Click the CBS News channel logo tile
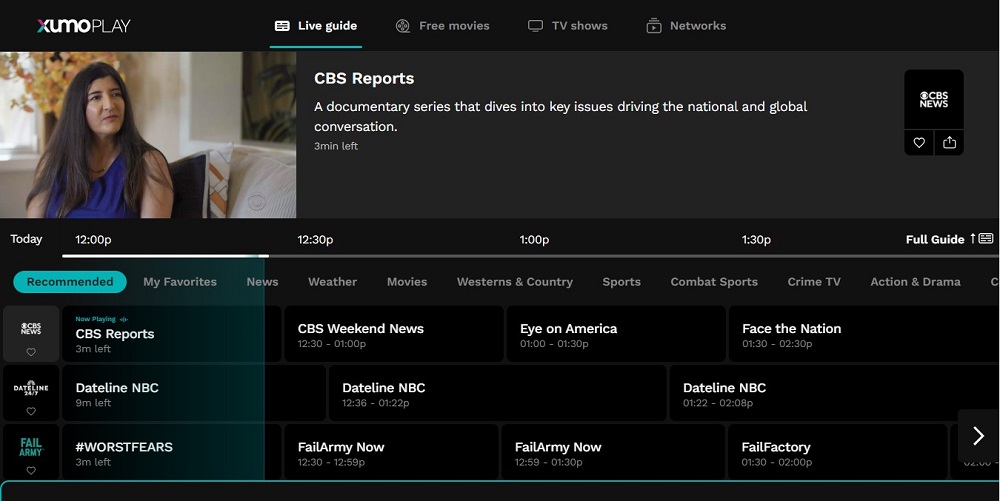1000x501 pixels. [934, 99]
